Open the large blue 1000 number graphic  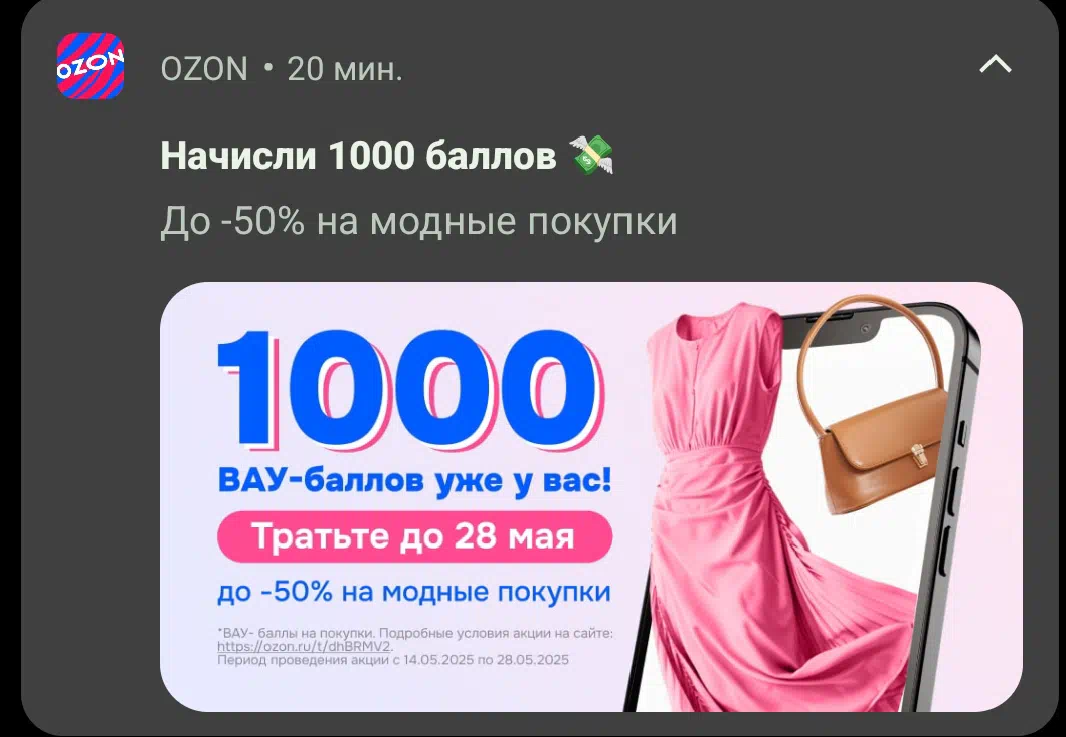(x=409, y=390)
